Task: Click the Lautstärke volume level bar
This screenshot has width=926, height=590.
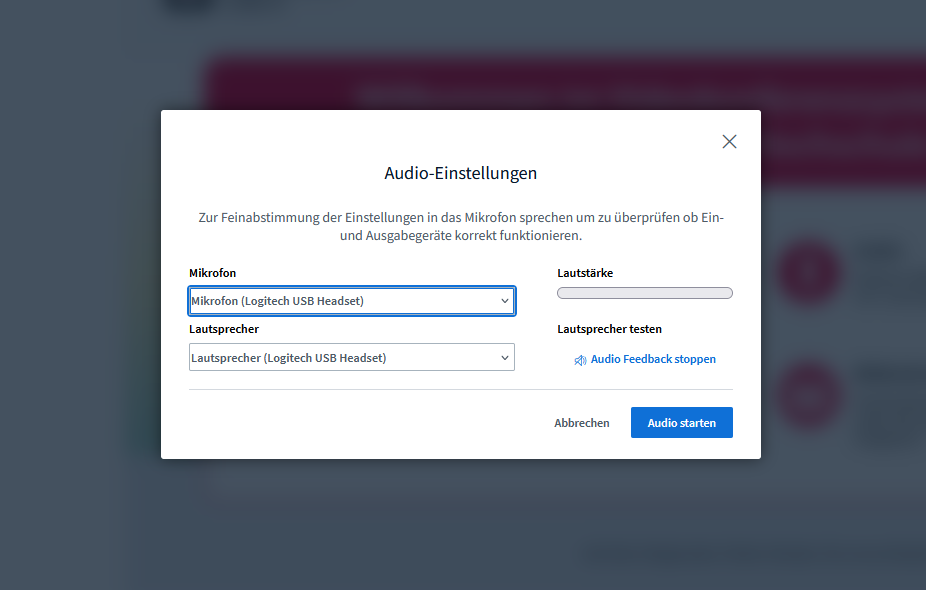Action: click(645, 293)
